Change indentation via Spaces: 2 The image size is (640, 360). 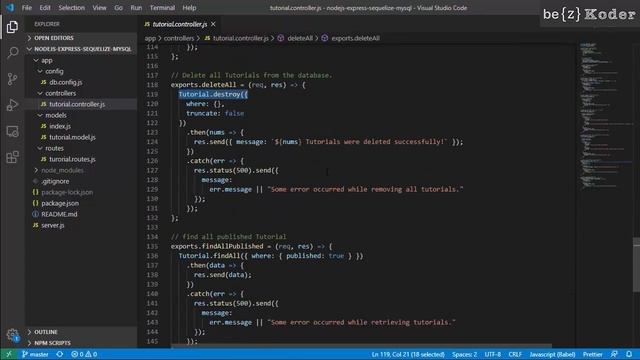(464, 354)
